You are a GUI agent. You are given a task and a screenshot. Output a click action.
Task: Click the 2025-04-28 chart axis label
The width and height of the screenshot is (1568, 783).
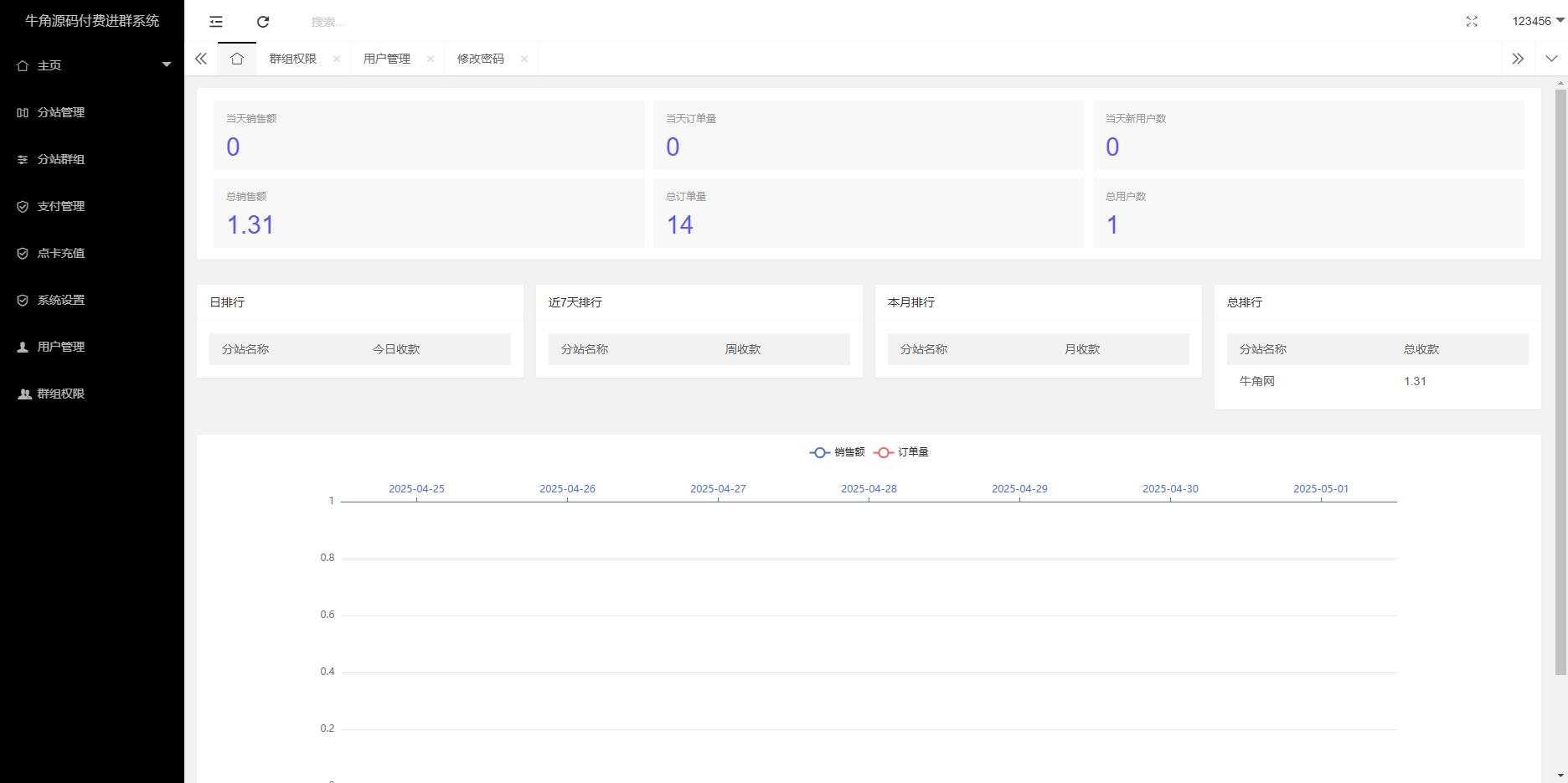[869, 489]
